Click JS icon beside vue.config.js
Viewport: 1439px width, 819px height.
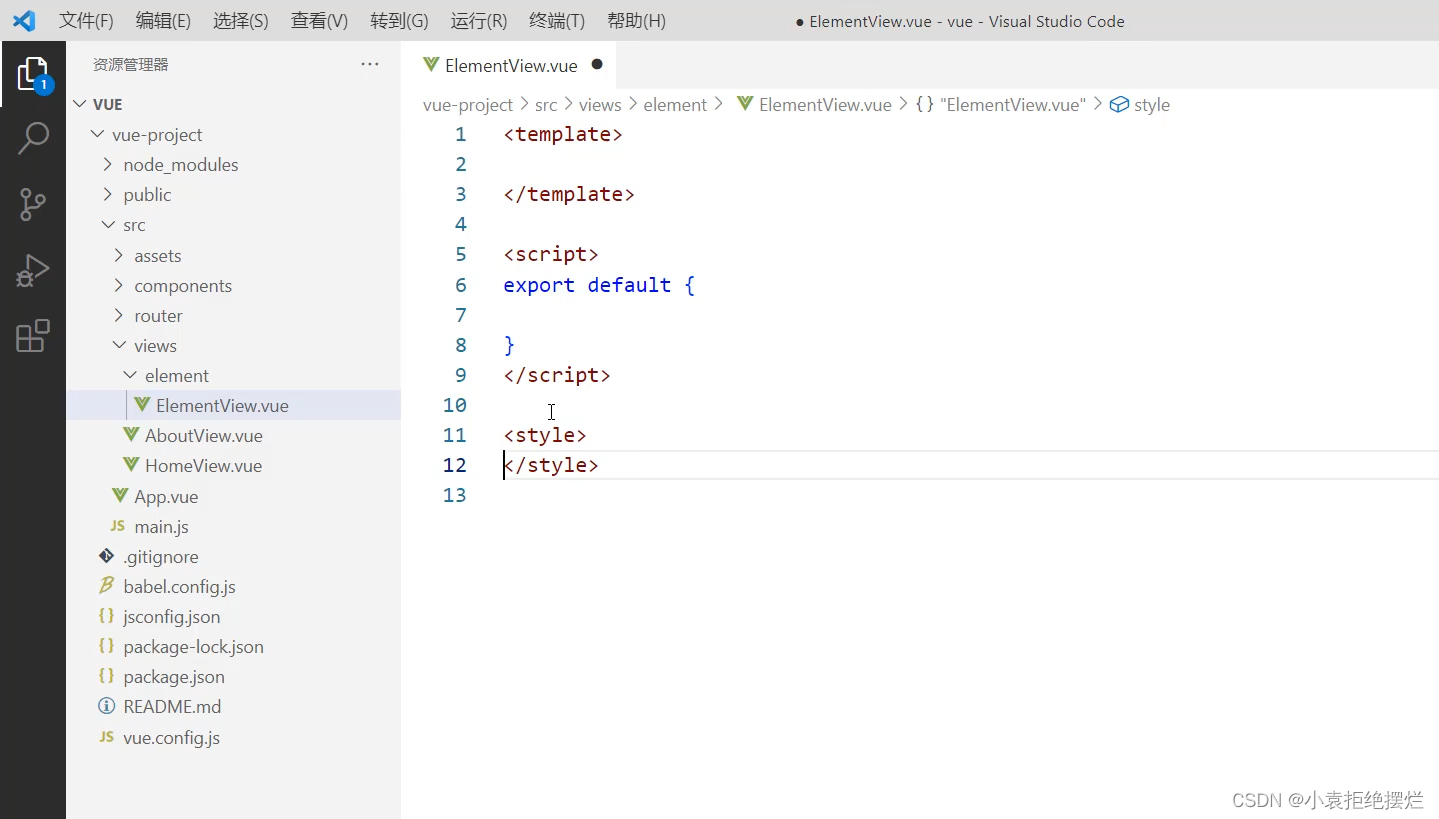[x=107, y=737]
